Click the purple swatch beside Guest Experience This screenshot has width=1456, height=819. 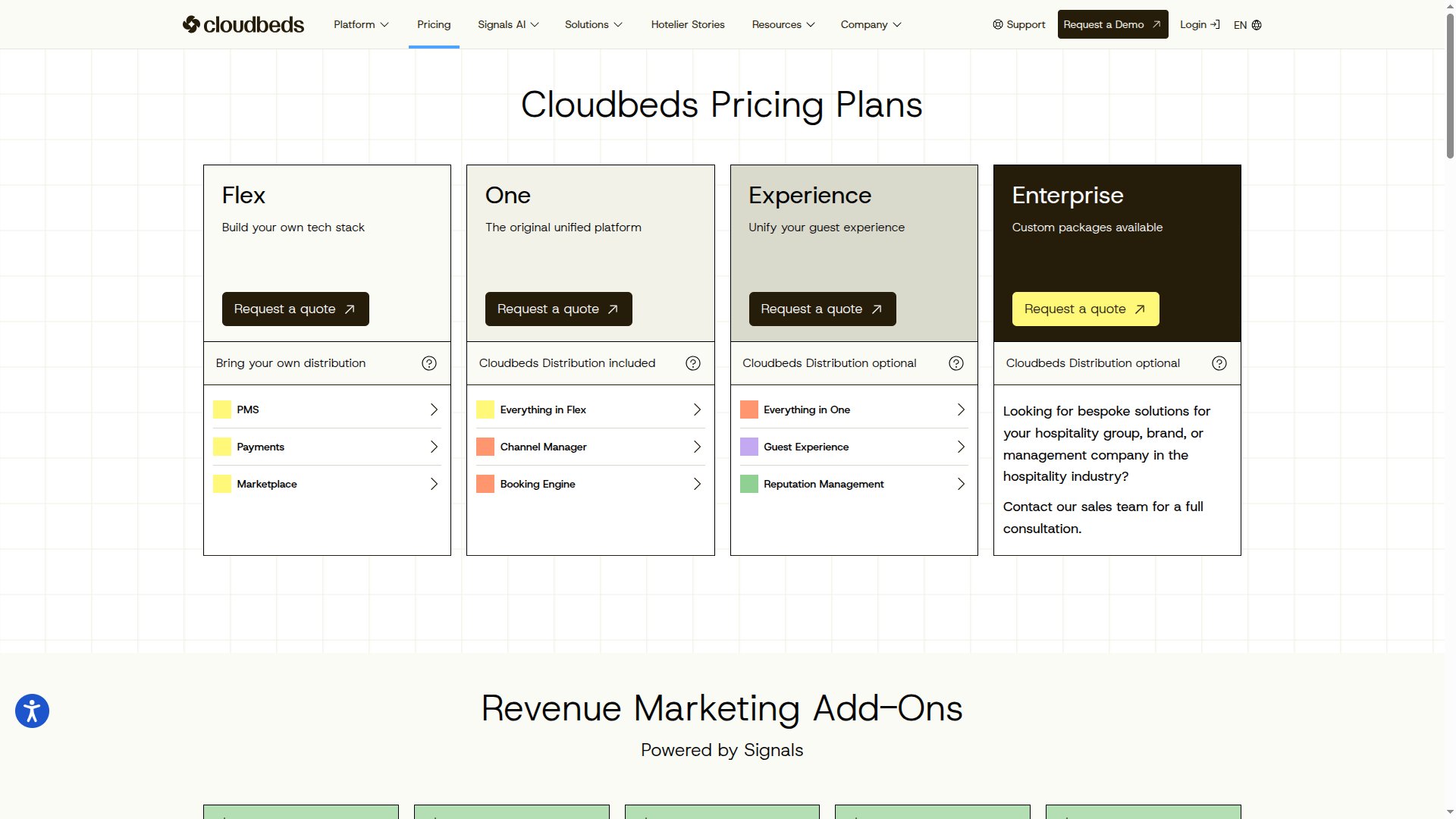[749, 447]
